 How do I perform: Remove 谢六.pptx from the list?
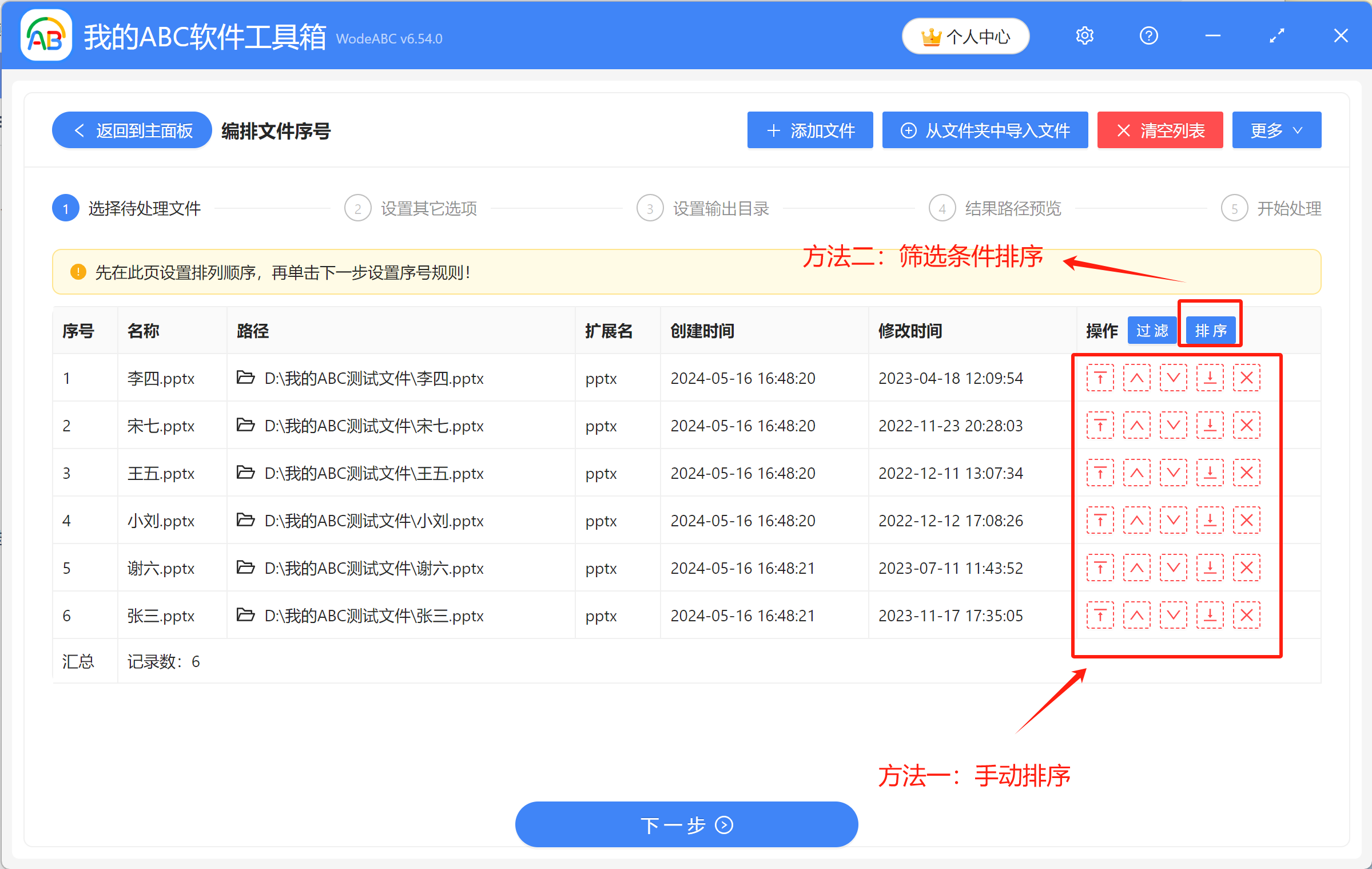(1246, 568)
